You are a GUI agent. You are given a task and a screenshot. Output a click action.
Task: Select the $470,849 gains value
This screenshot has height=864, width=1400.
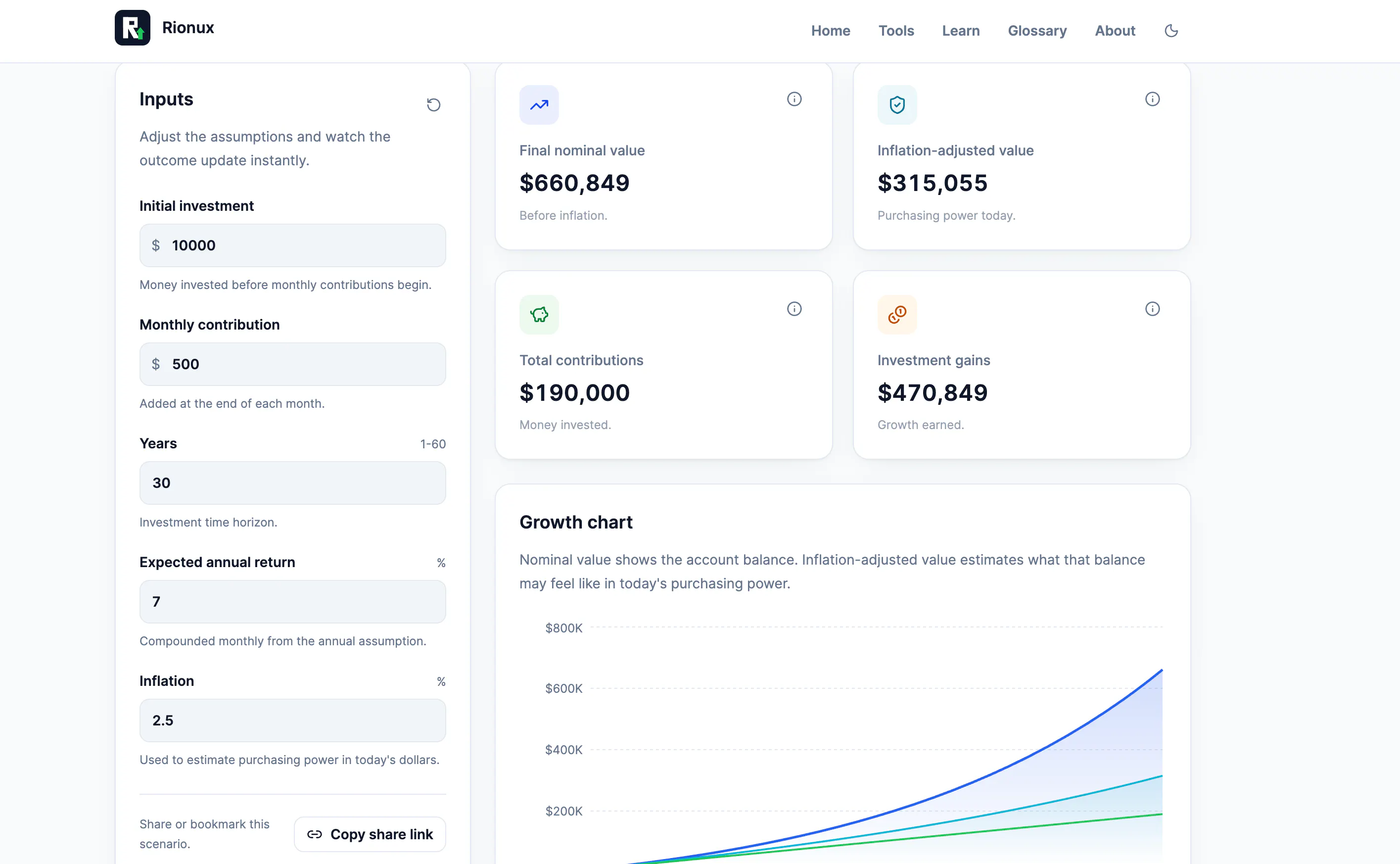tap(932, 392)
